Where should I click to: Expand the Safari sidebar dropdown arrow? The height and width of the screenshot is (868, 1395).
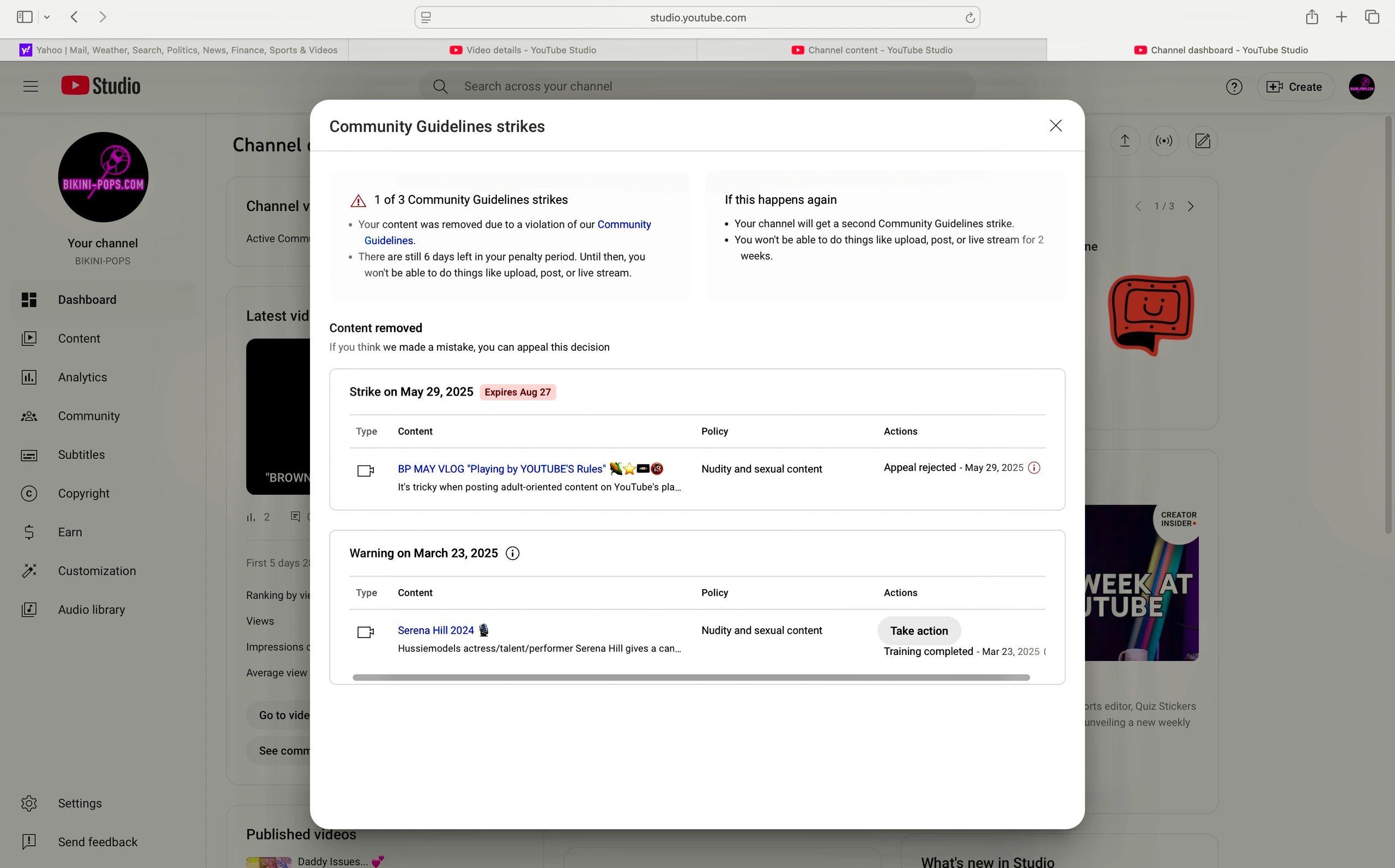[47, 17]
